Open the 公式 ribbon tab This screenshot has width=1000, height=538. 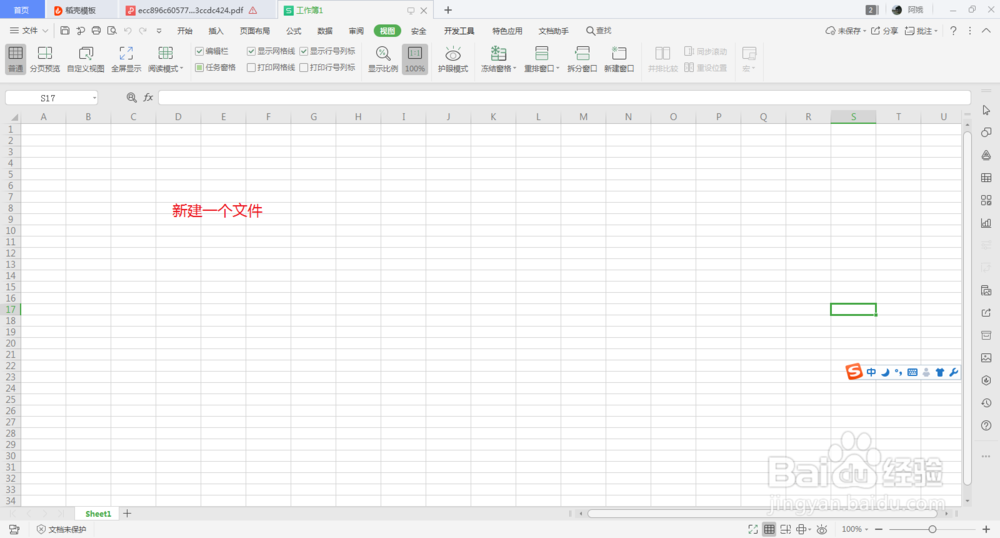pos(293,31)
